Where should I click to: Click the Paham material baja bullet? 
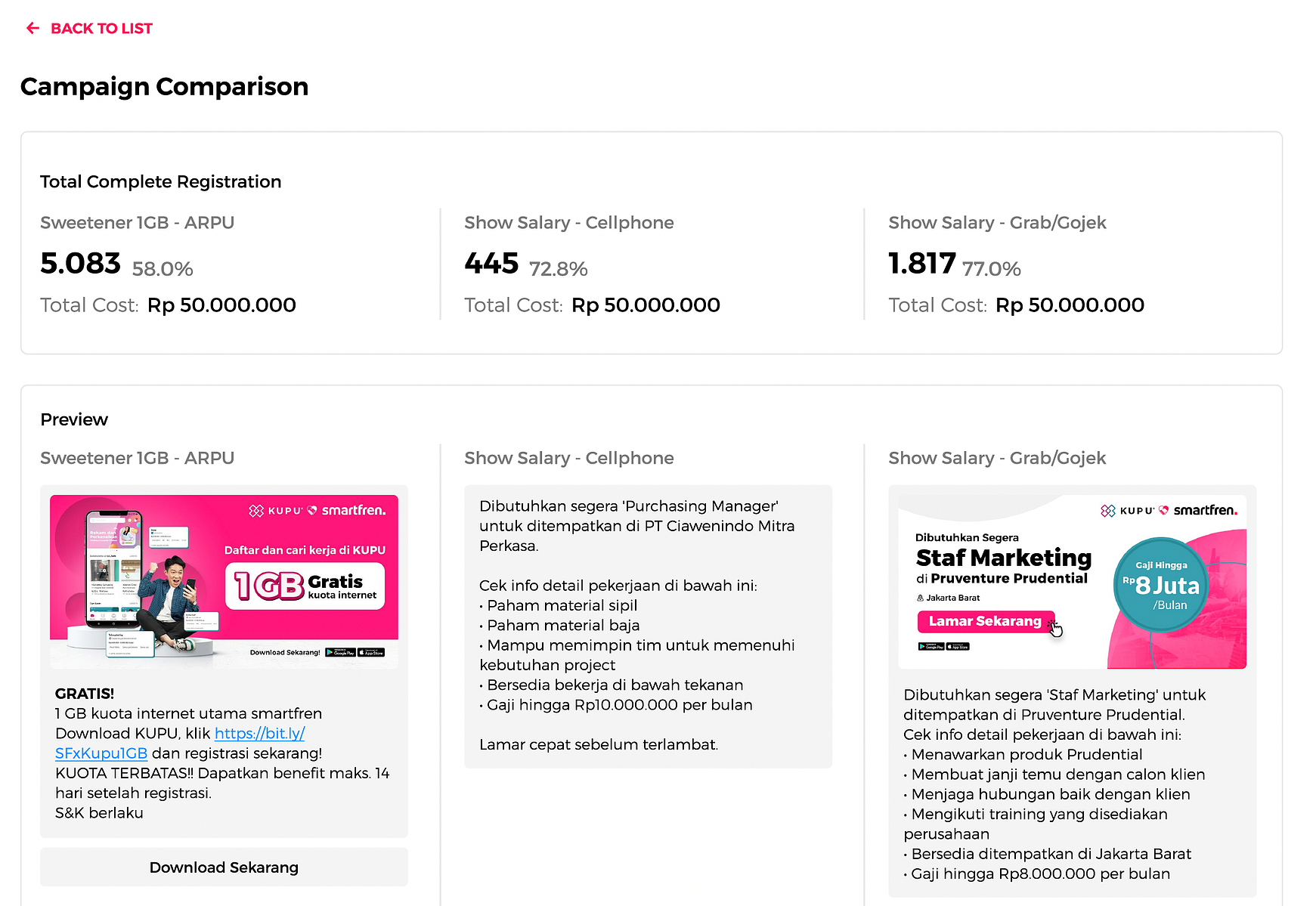click(559, 625)
